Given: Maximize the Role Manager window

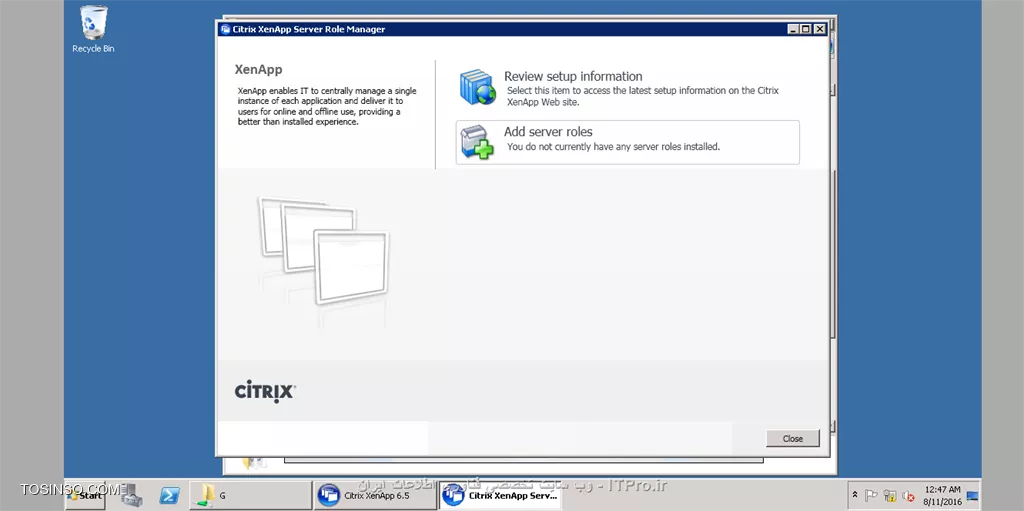Looking at the screenshot, I should (x=806, y=29).
